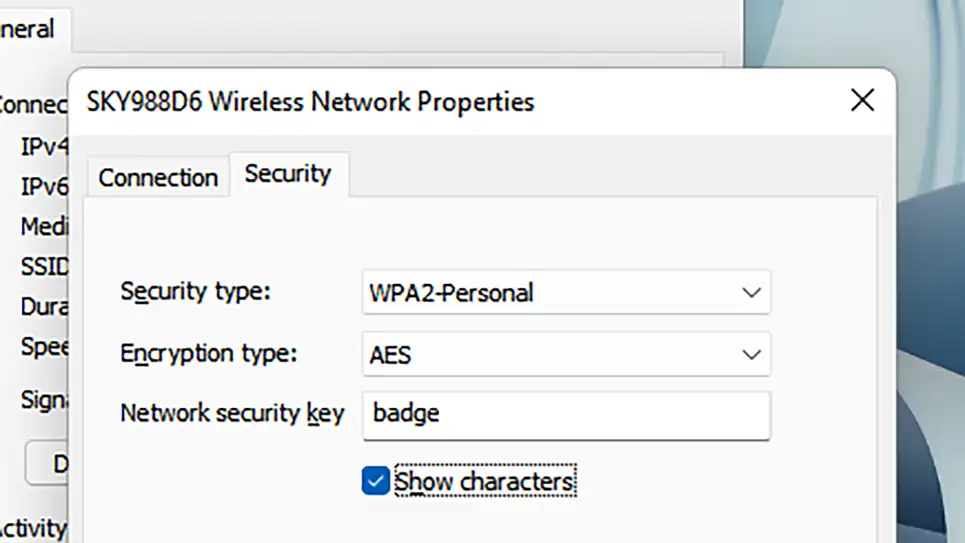This screenshot has height=543, width=965.
Task: Select the Security tab
Action: (x=288, y=174)
